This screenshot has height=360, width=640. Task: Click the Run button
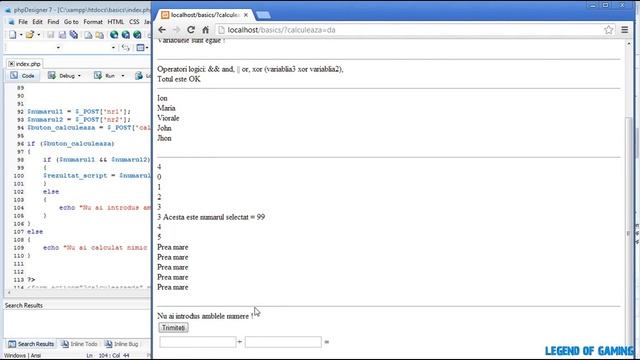105,76
